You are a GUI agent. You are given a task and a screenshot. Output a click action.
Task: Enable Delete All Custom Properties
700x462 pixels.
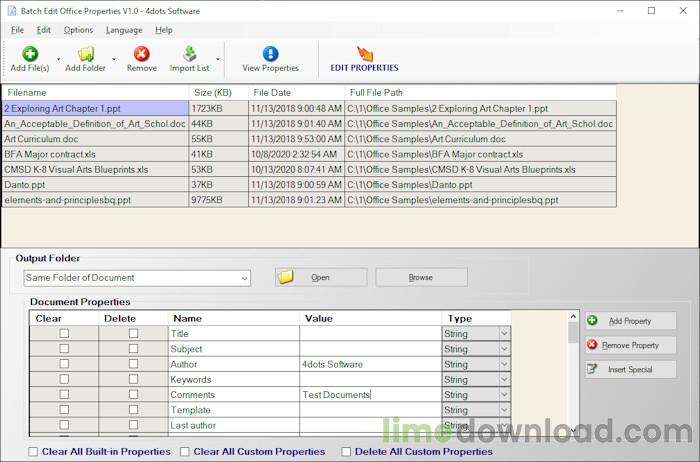pyautogui.click(x=346, y=452)
